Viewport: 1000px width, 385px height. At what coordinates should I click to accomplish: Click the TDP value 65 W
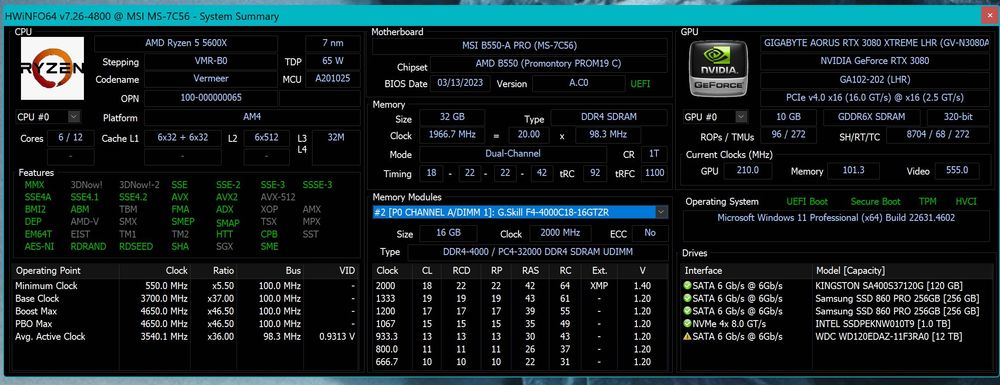pos(332,62)
